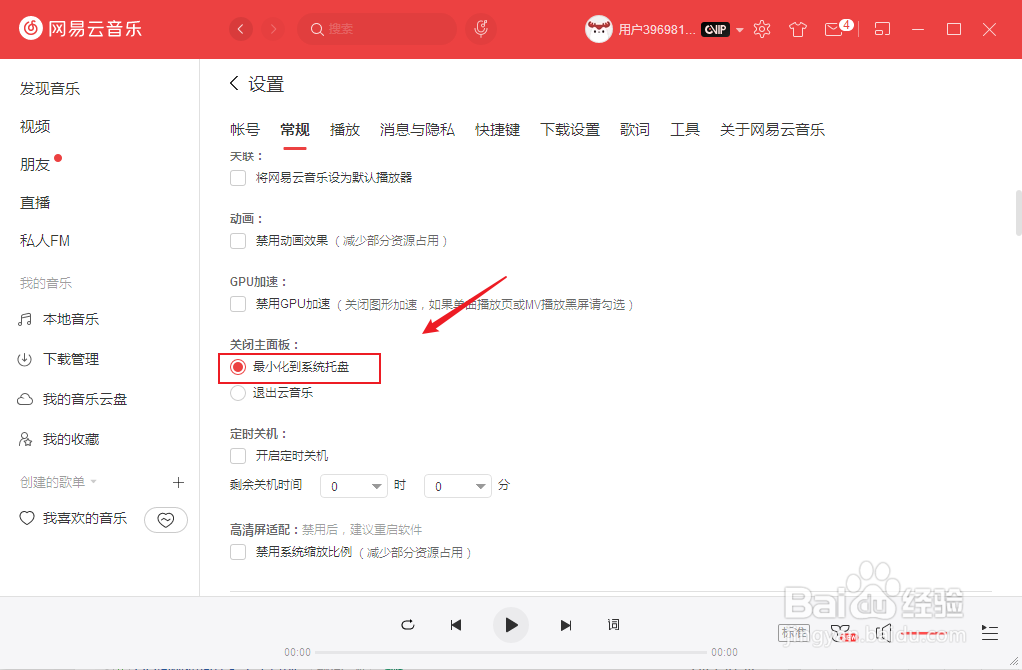Select 最小化到系统托盘 radio button
Viewport: 1022px width, 670px height.
coord(238,367)
